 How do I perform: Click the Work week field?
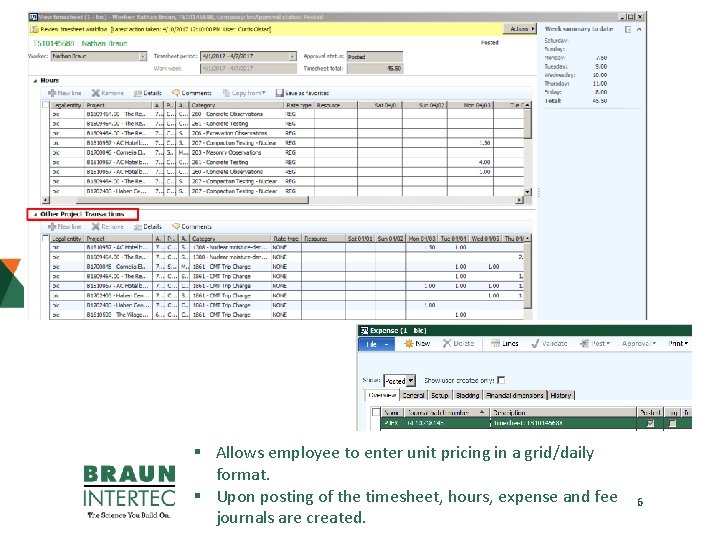248,68
